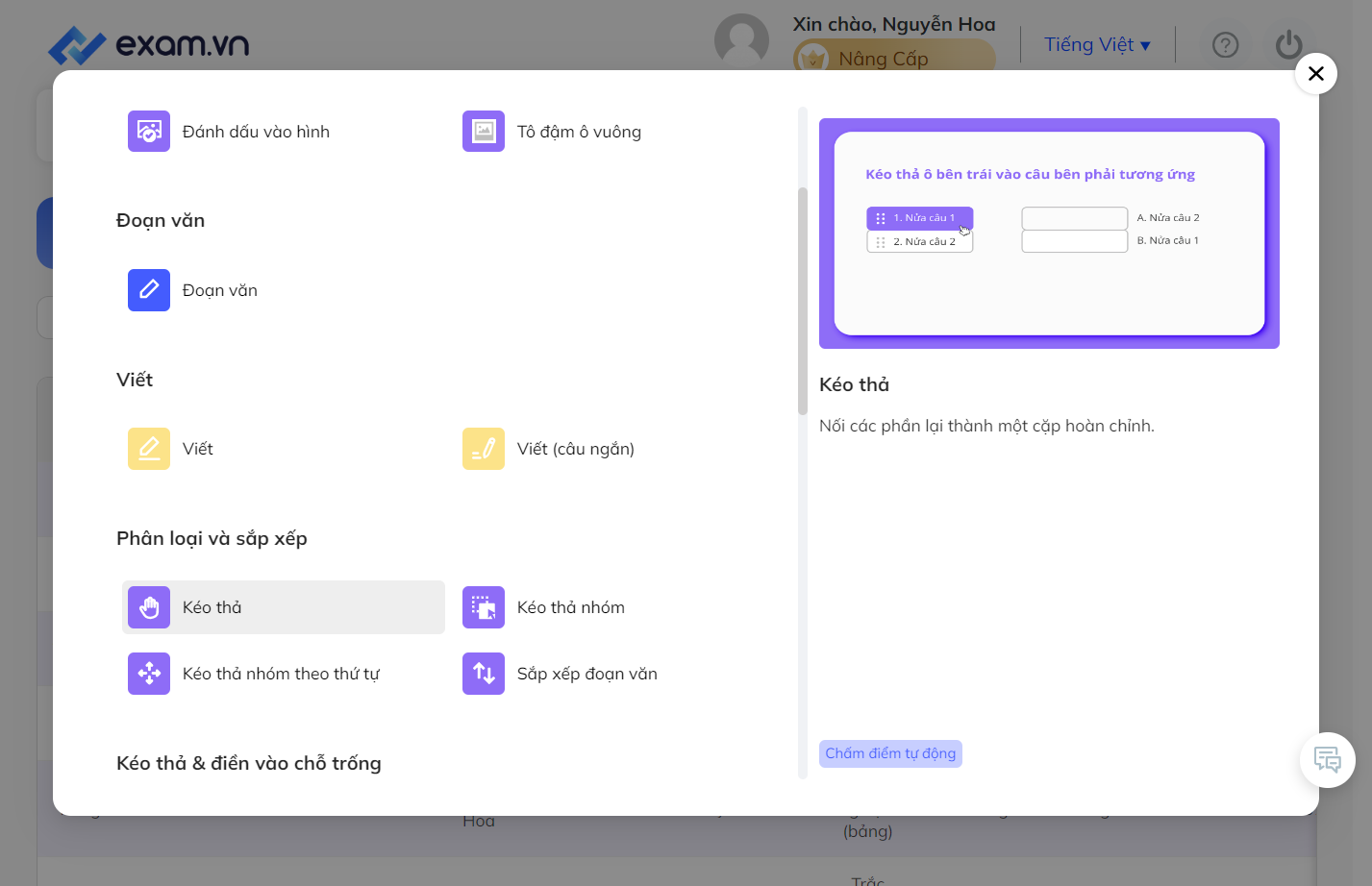Viewport: 1372px width, 886px height.
Task: Open the chat support bubble icon
Action: pos(1328,760)
